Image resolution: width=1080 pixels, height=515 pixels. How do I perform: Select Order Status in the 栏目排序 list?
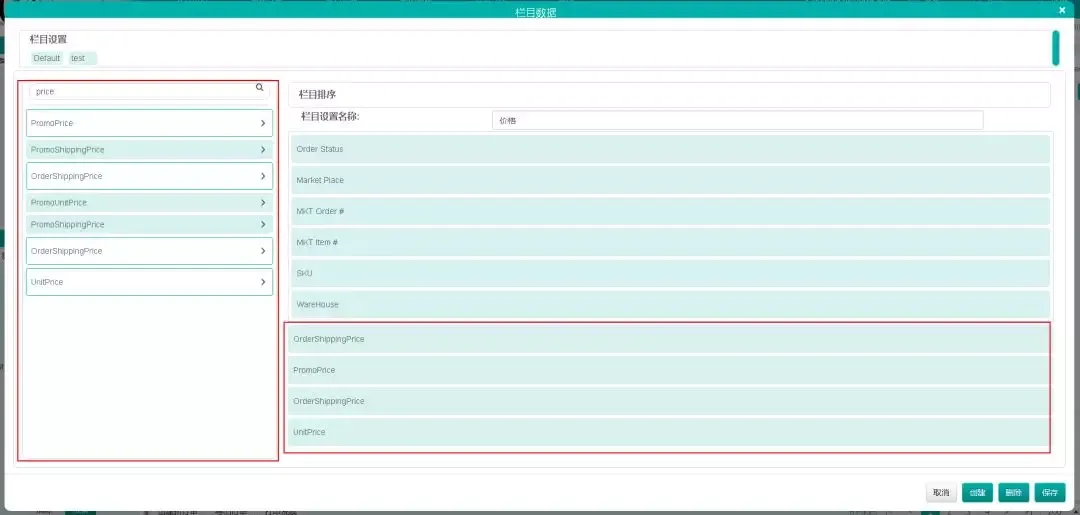(x=670, y=149)
